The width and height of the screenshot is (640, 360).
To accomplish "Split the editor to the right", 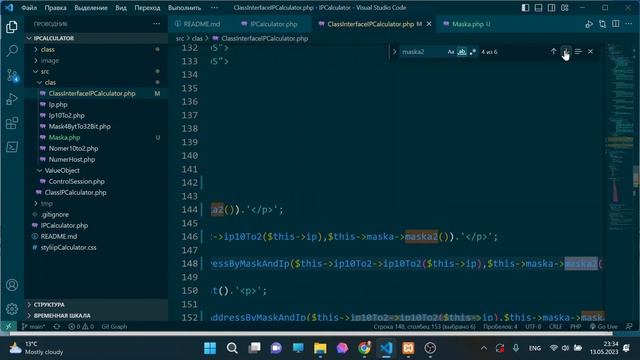I will click(x=616, y=24).
